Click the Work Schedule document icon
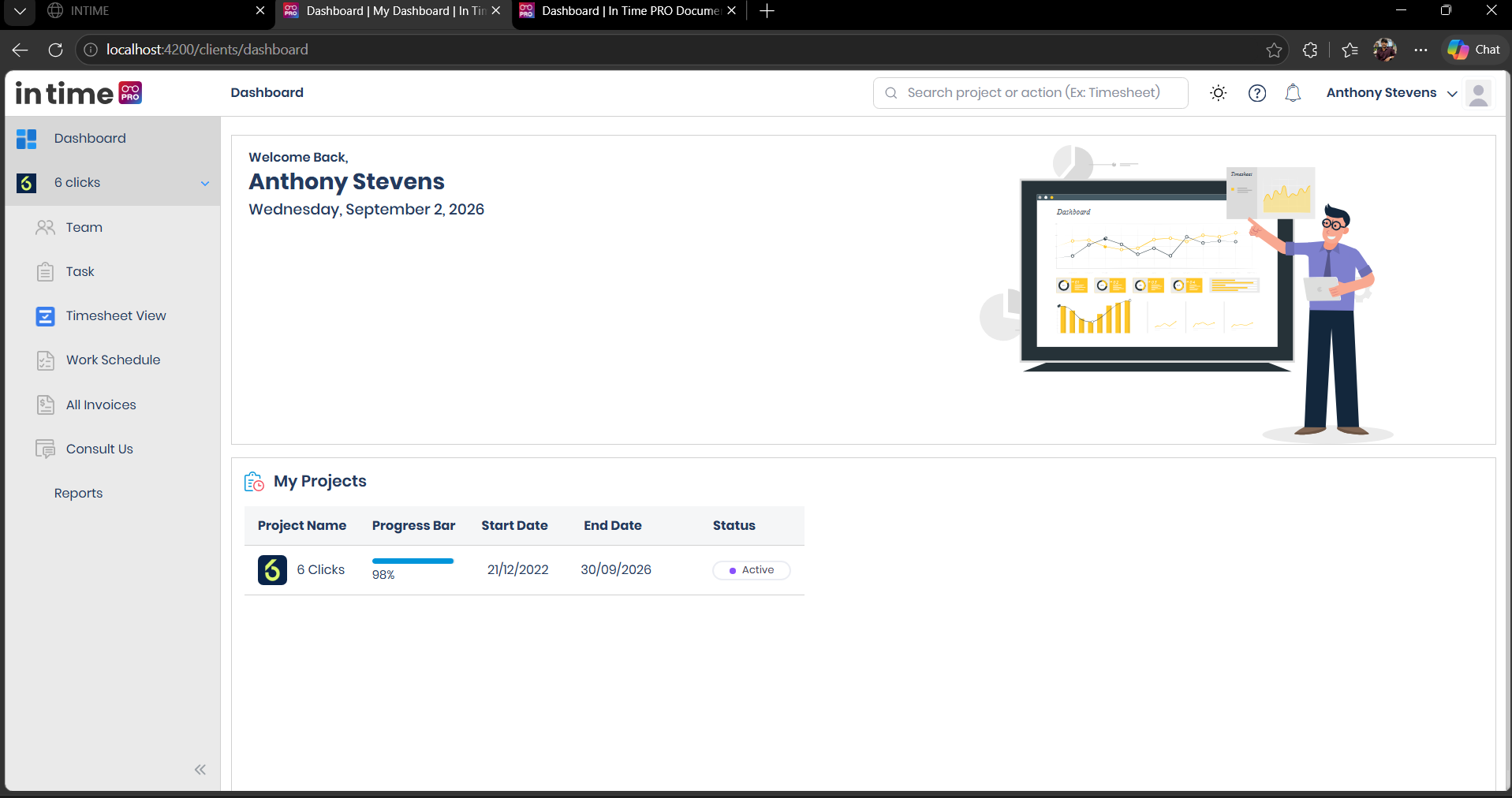The height and width of the screenshot is (798, 1512). tap(46, 360)
